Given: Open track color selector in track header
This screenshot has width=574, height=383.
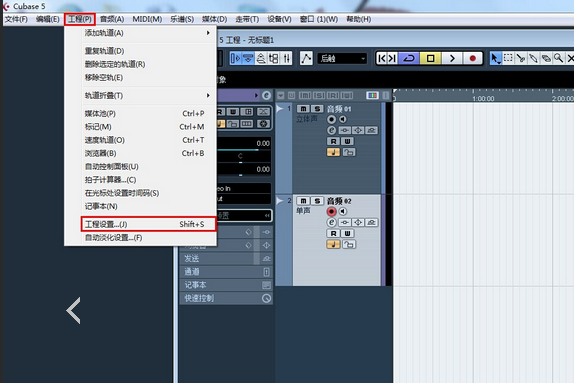Looking at the screenshot, I should click(372, 96).
